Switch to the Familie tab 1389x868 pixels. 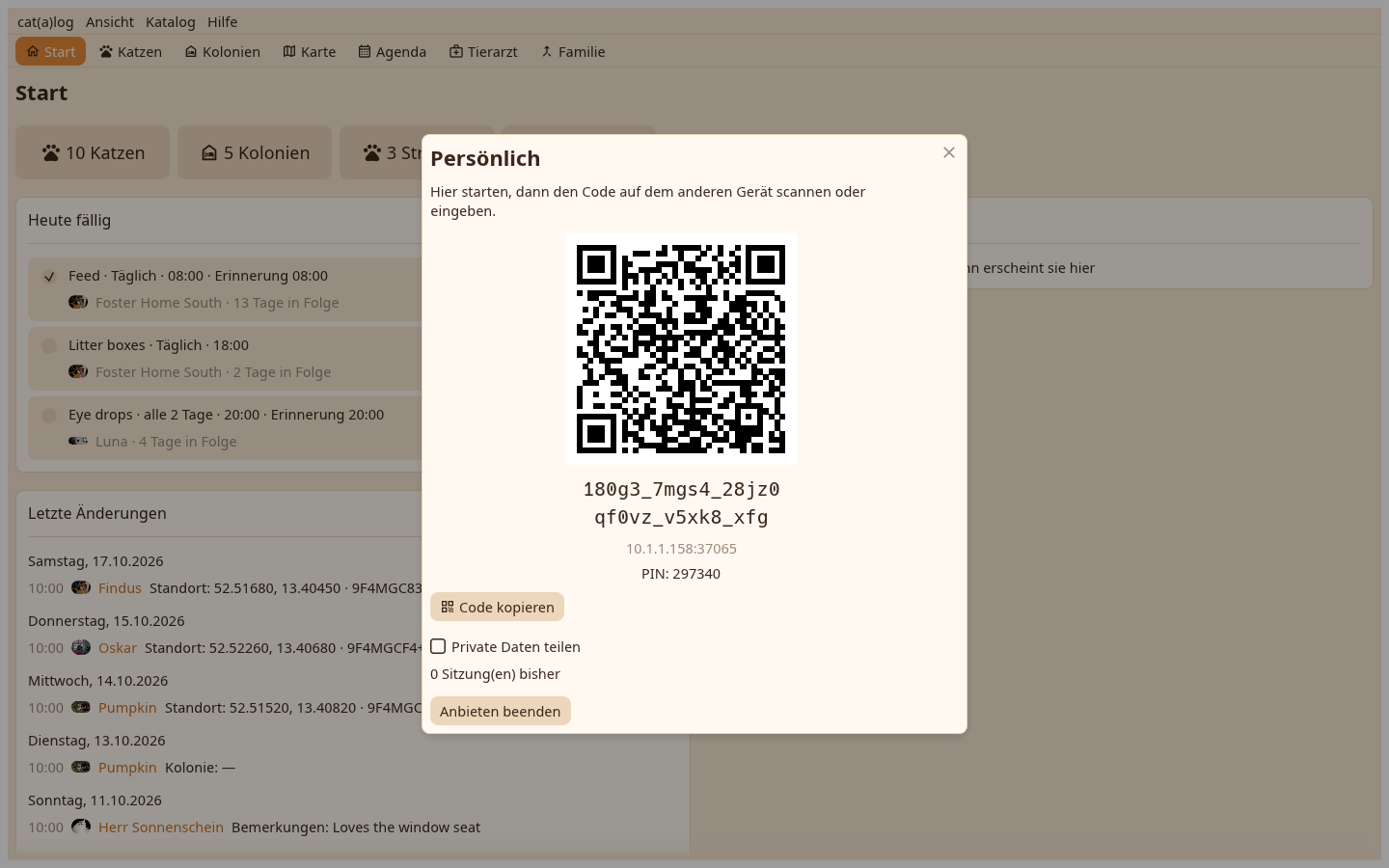(573, 51)
